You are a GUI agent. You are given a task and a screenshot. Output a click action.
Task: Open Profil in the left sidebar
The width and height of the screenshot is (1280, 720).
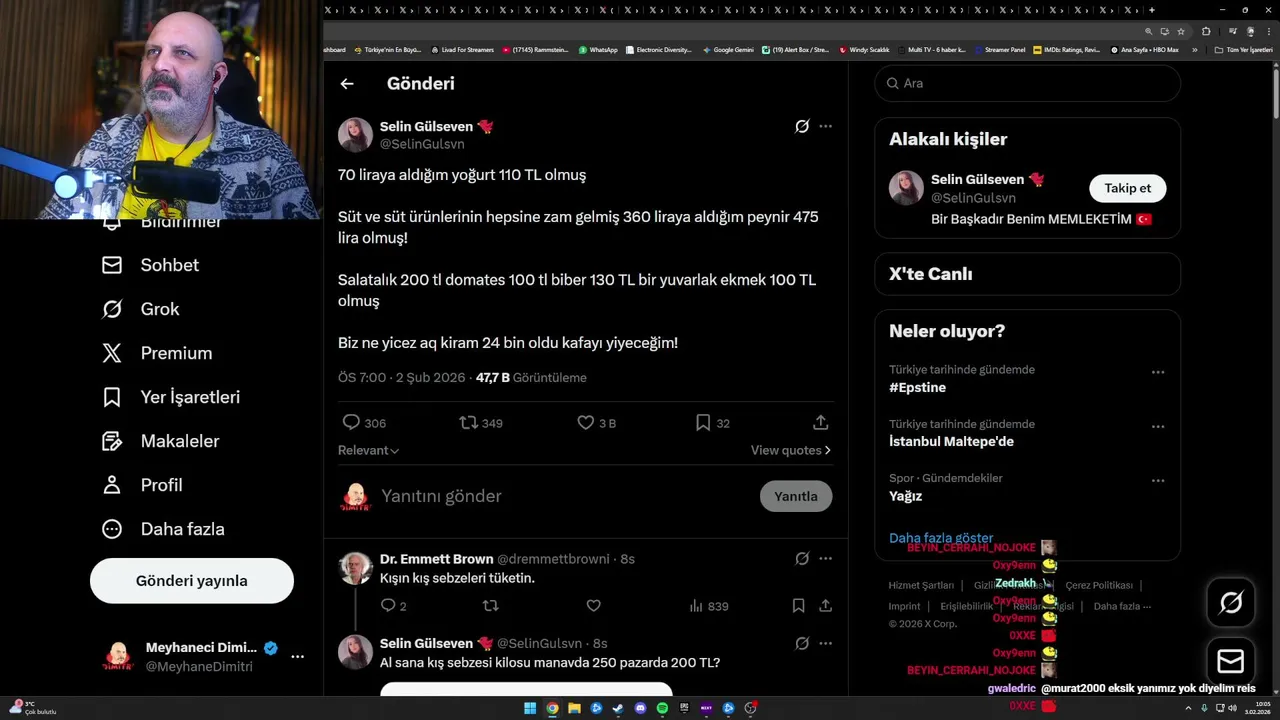click(142, 485)
